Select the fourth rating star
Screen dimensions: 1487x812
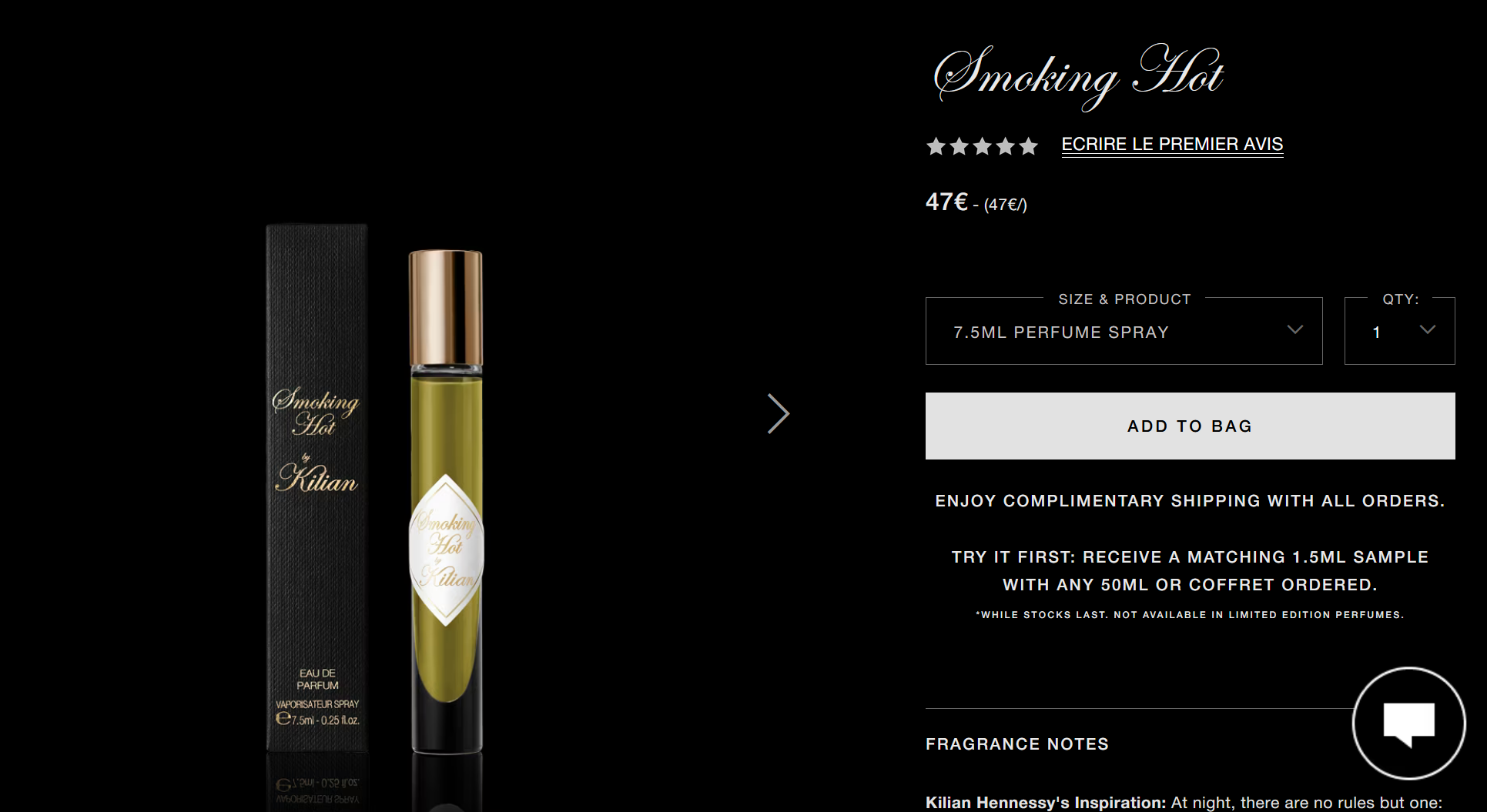(x=1005, y=146)
